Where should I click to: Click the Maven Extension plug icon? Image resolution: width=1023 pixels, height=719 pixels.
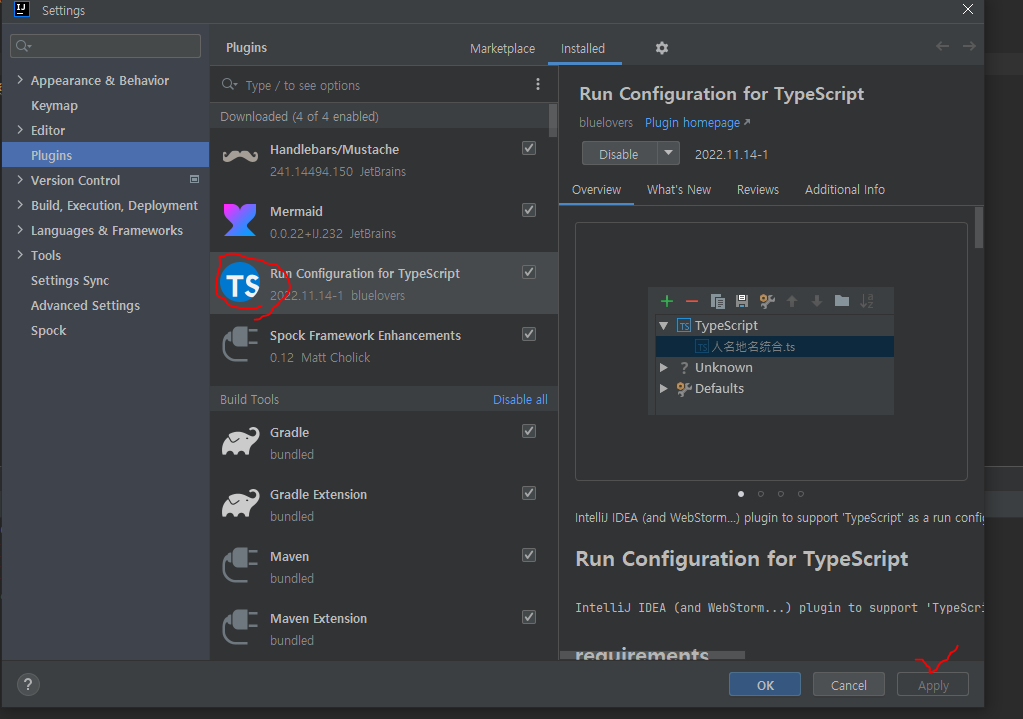point(240,627)
